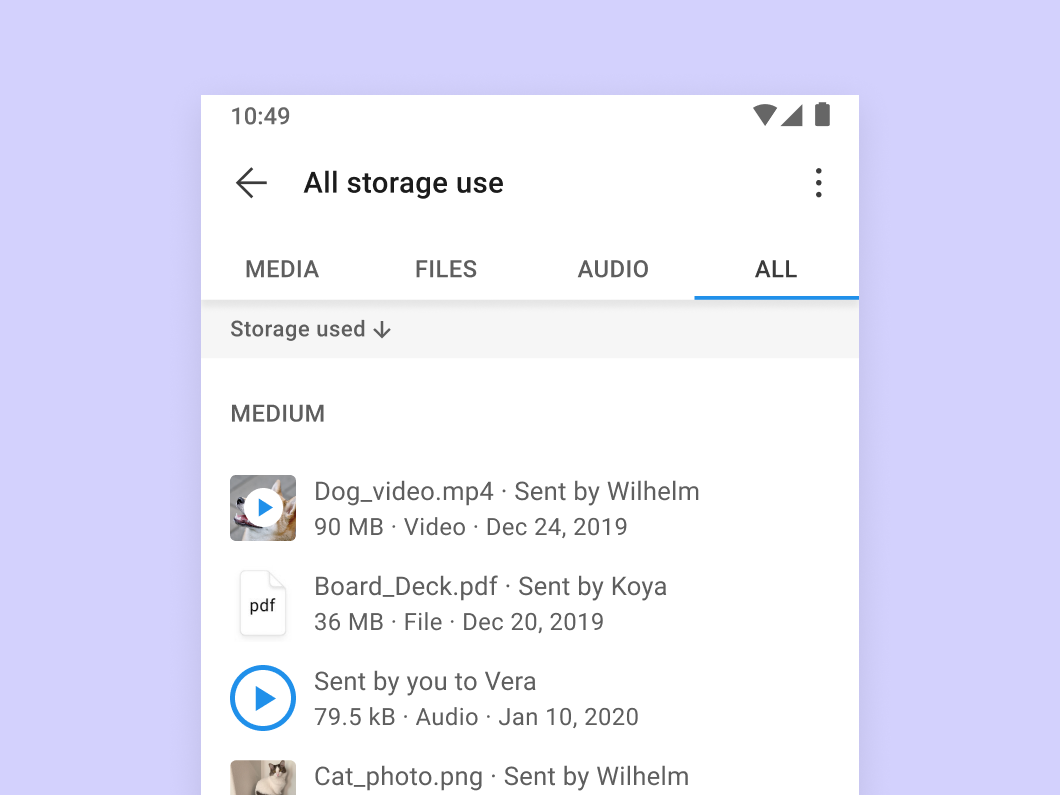Select the AUDIO tab
This screenshot has height=795, width=1060.
click(x=613, y=269)
